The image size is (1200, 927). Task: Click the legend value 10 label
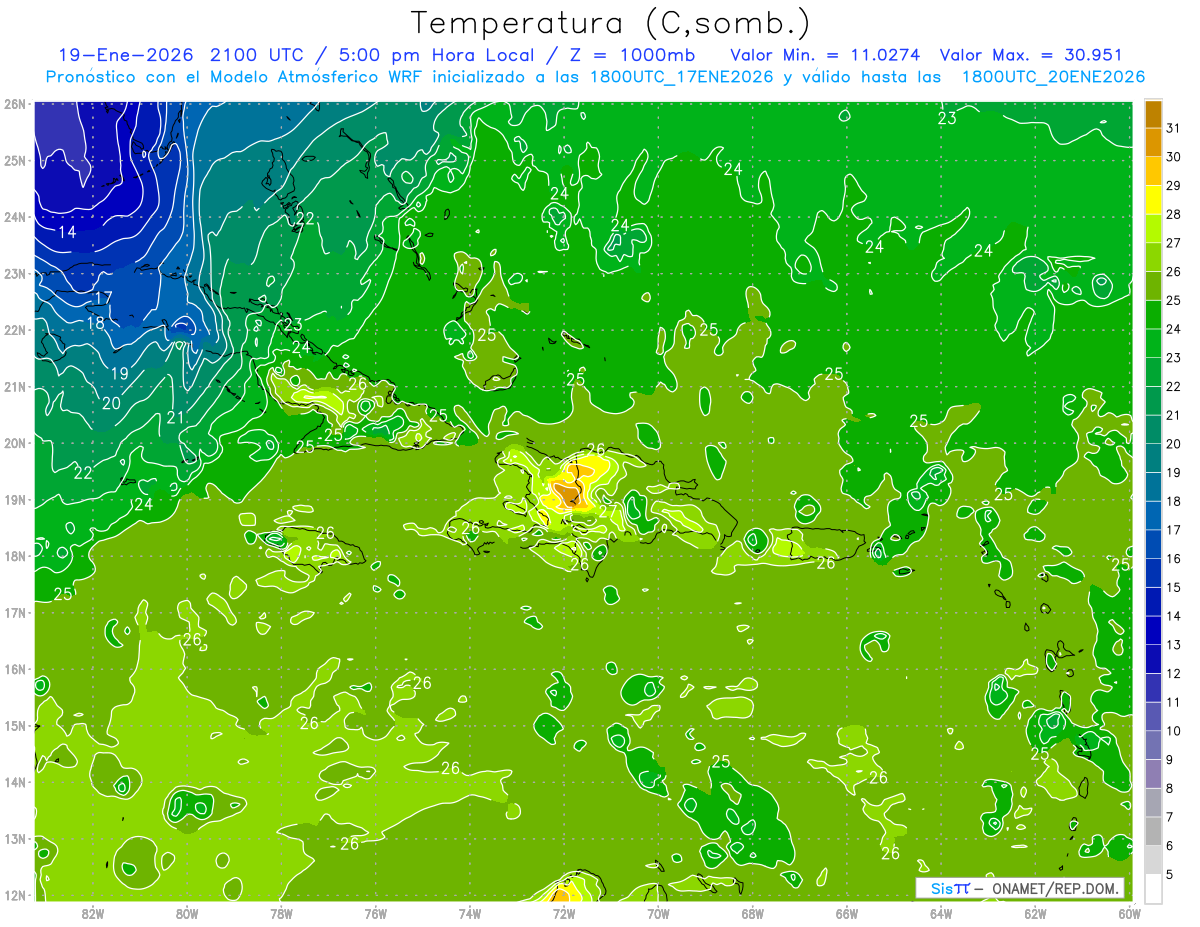tap(1173, 731)
